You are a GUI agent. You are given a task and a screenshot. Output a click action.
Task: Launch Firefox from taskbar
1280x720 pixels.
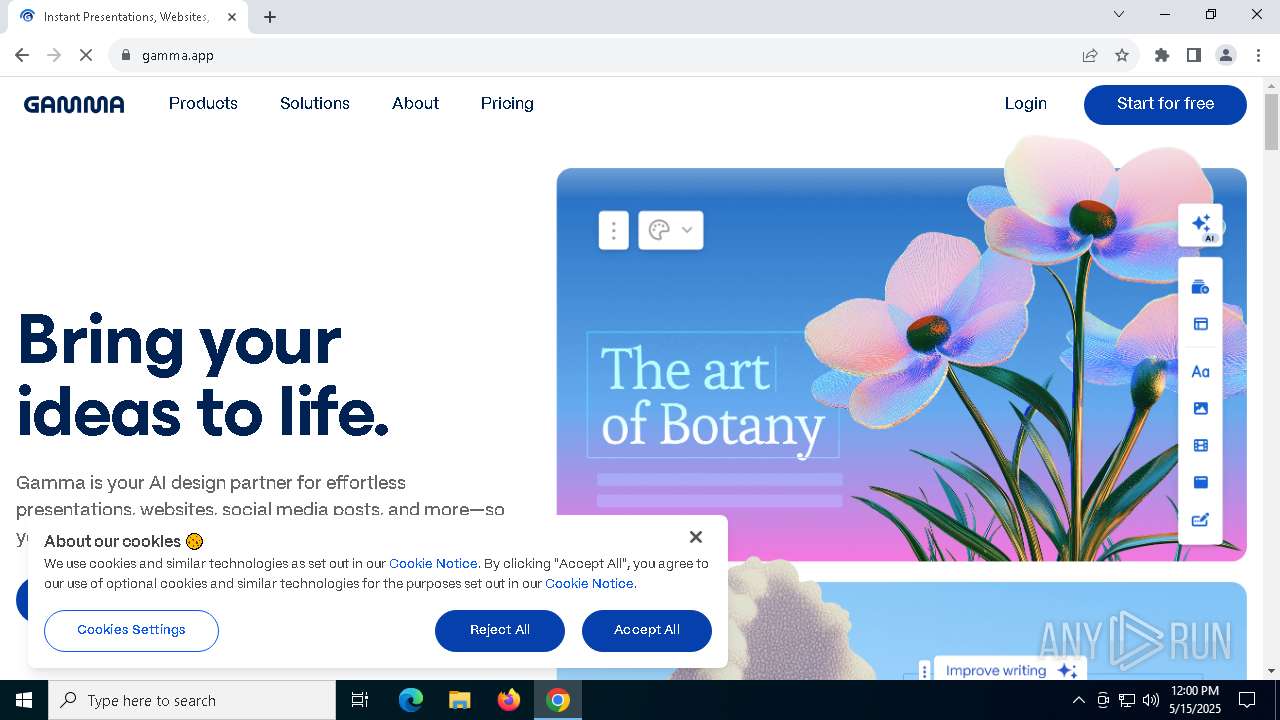click(x=509, y=700)
